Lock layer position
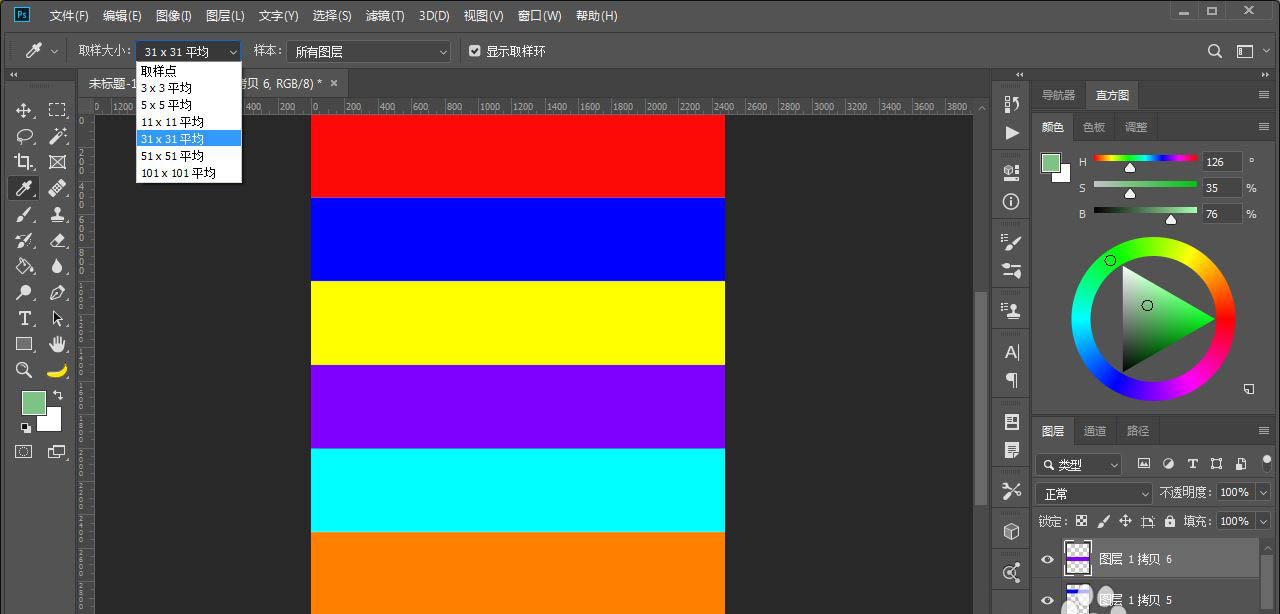Image resolution: width=1280 pixels, height=614 pixels. click(1125, 521)
